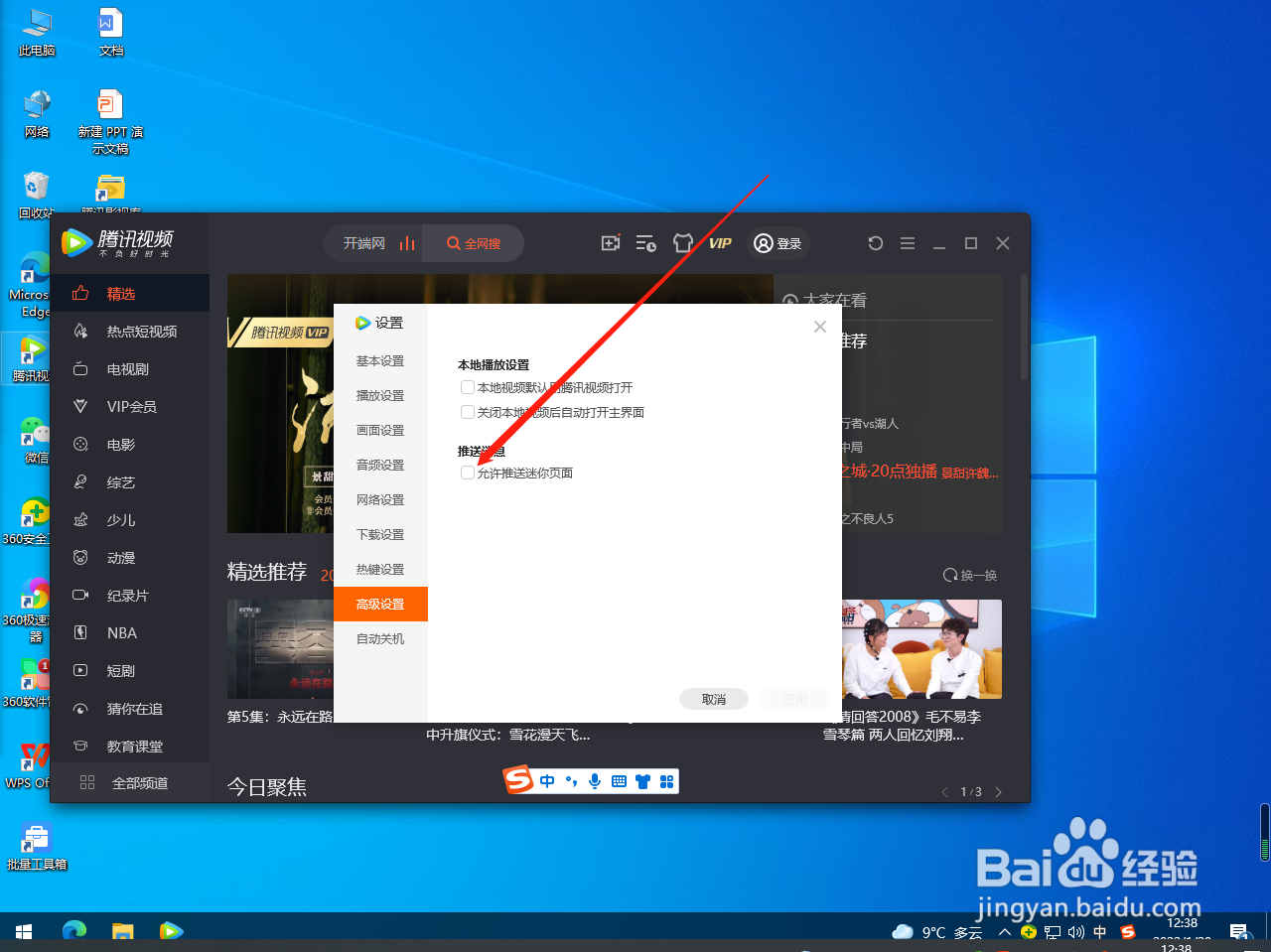1271x952 pixels.
Task: Switch to 自动关机 tab in settings
Action: pyautogui.click(x=380, y=638)
